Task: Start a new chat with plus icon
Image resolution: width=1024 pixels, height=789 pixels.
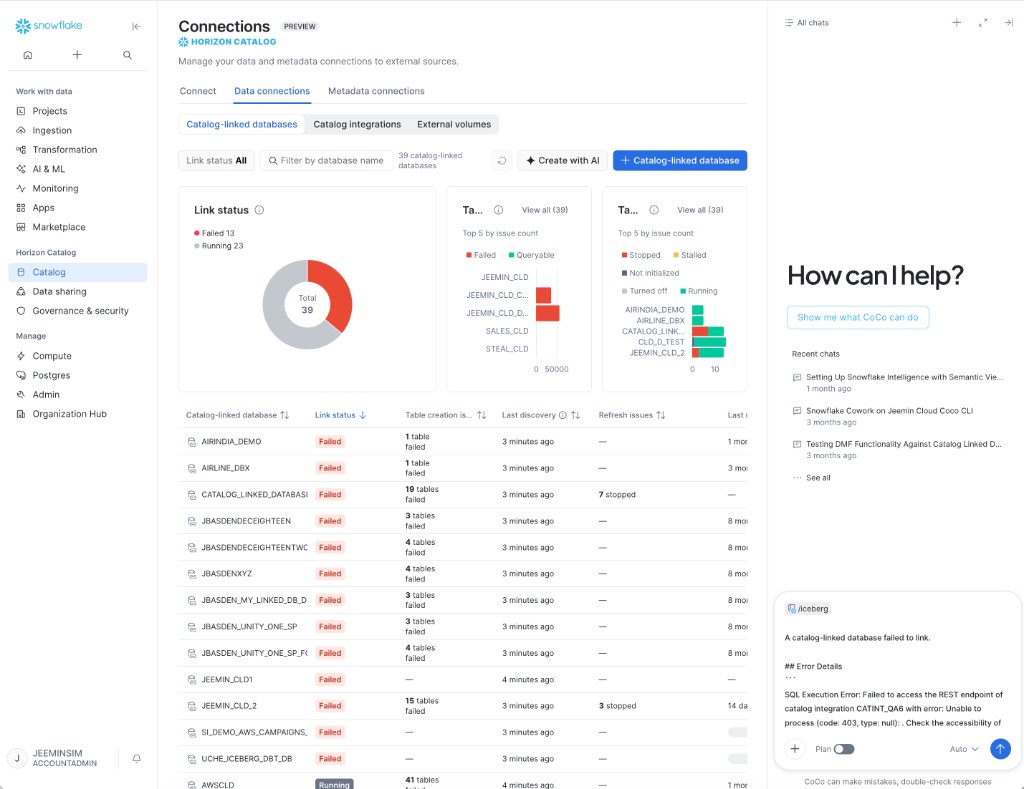Action: click(957, 23)
